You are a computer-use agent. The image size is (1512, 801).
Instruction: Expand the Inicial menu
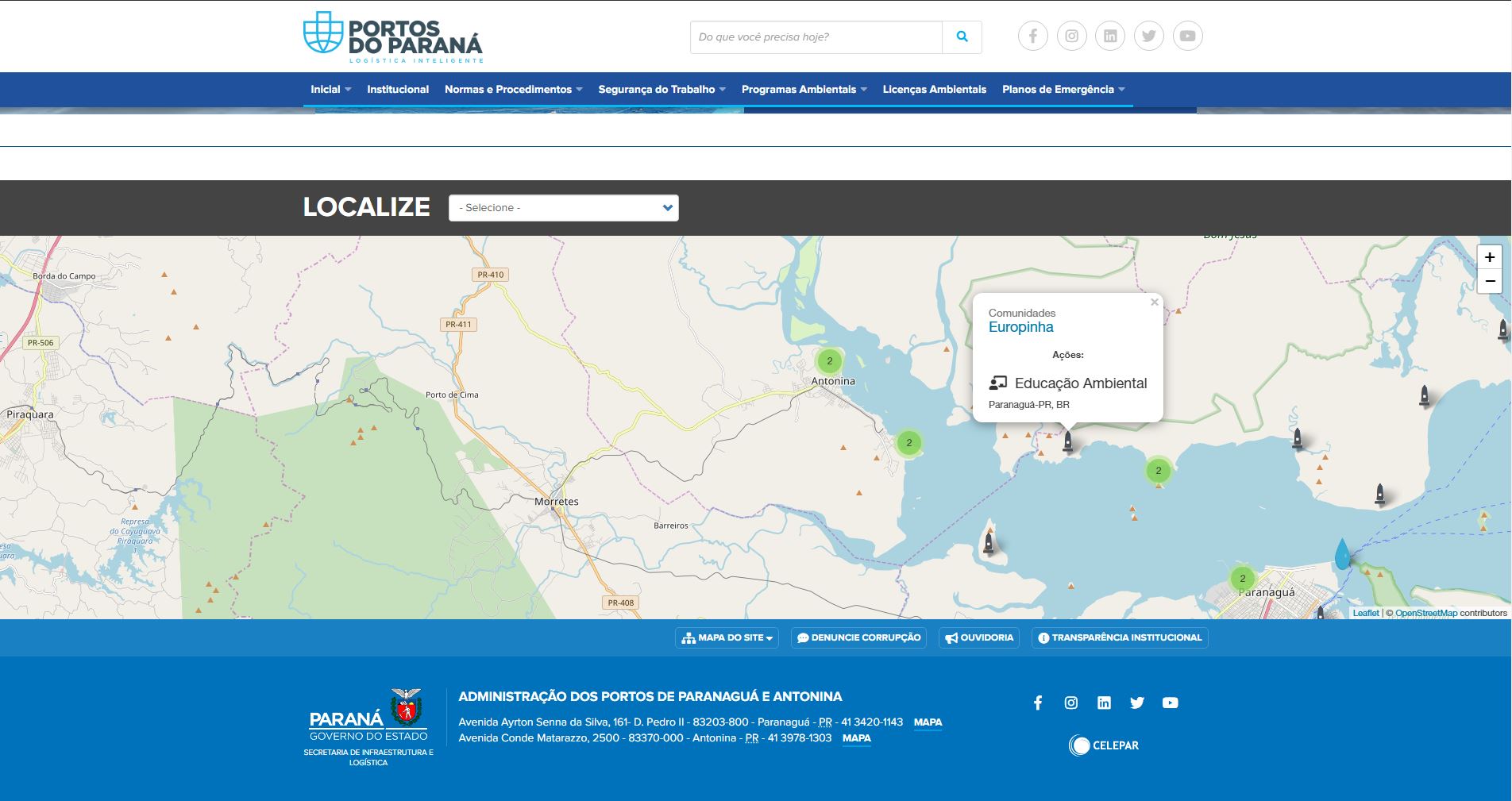[330, 89]
